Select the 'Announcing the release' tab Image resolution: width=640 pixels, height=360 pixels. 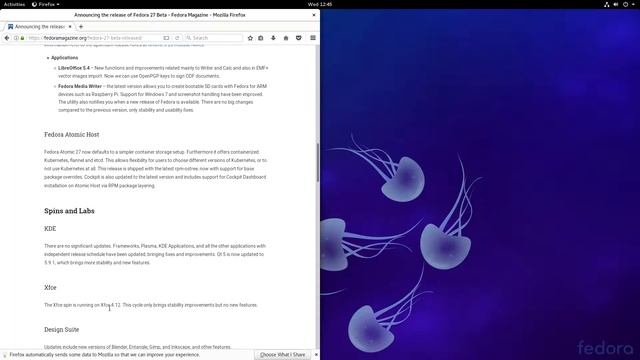40,27
